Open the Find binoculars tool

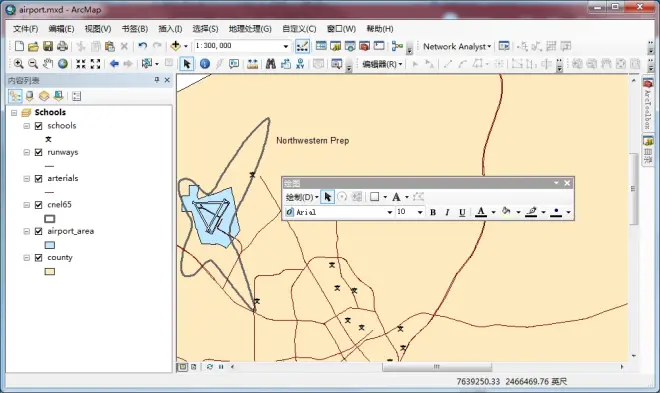[271, 64]
